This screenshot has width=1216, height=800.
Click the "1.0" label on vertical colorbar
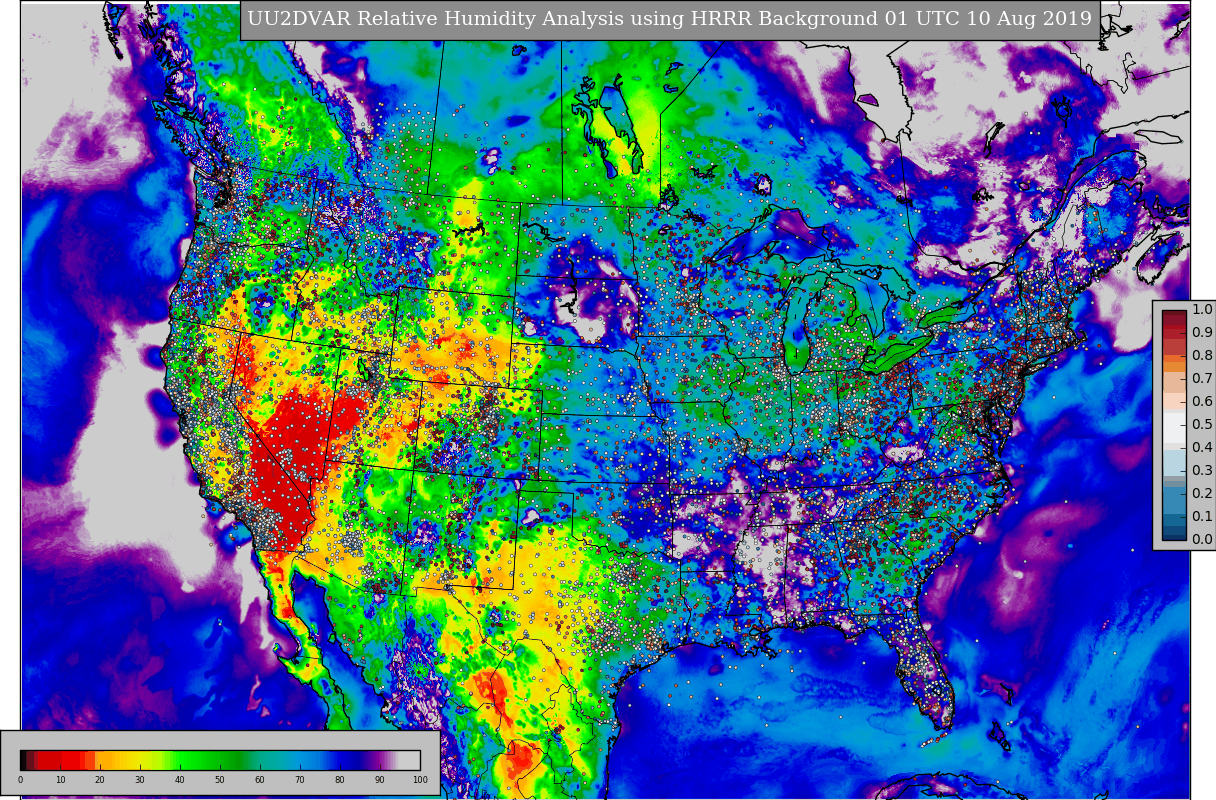tap(1202, 310)
